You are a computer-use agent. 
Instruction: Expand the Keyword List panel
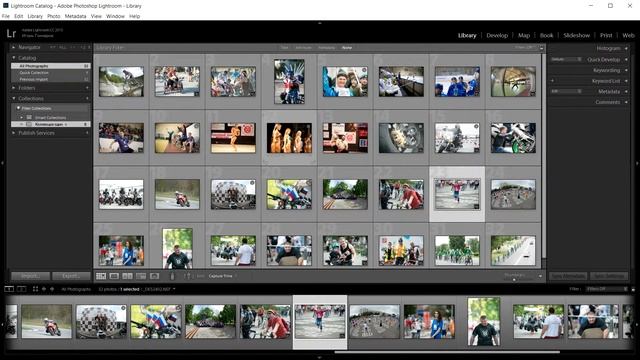click(627, 81)
